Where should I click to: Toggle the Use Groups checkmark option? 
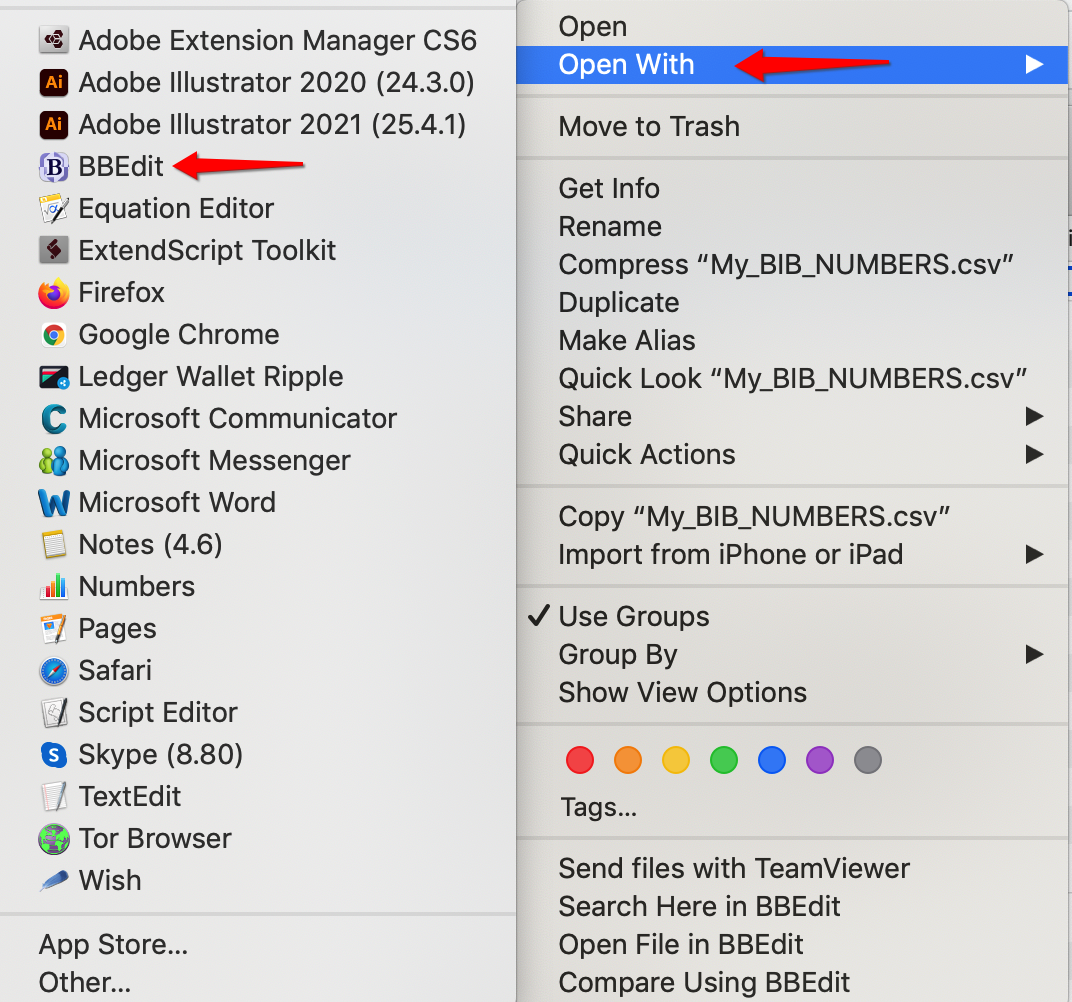tap(633, 617)
